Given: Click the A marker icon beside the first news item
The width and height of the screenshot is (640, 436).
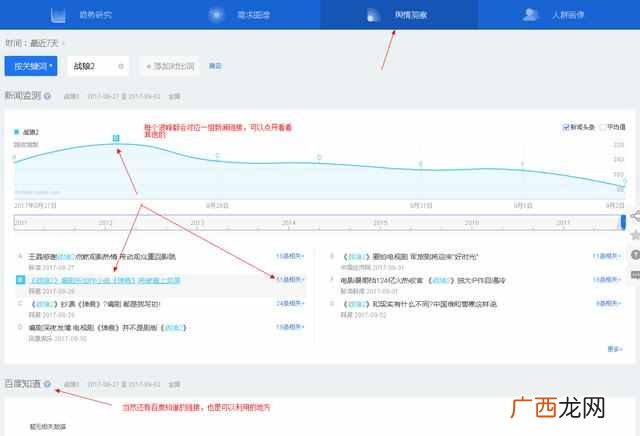Looking at the screenshot, I should coord(20,256).
